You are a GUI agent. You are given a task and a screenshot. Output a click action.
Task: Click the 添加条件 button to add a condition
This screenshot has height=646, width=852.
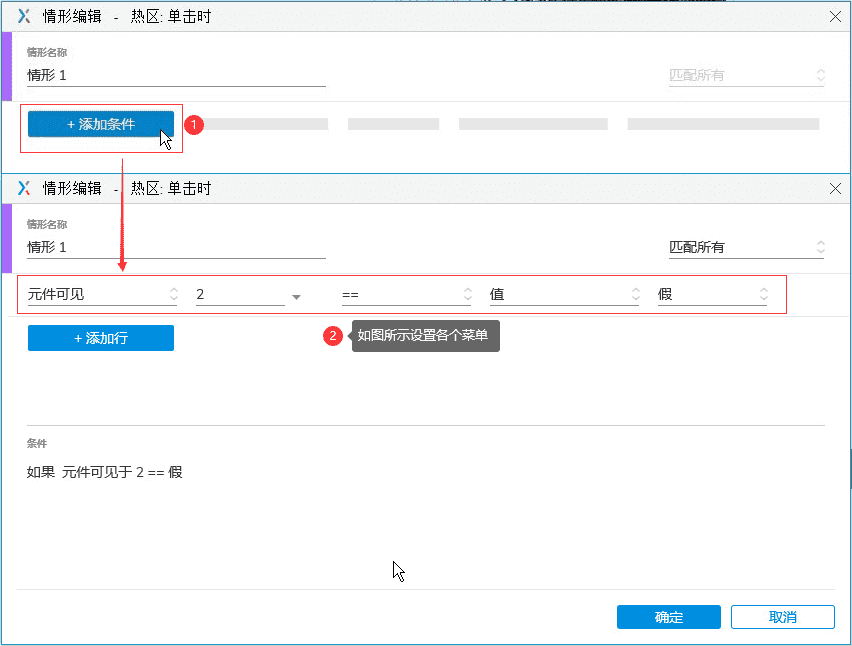tap(100, 124)
